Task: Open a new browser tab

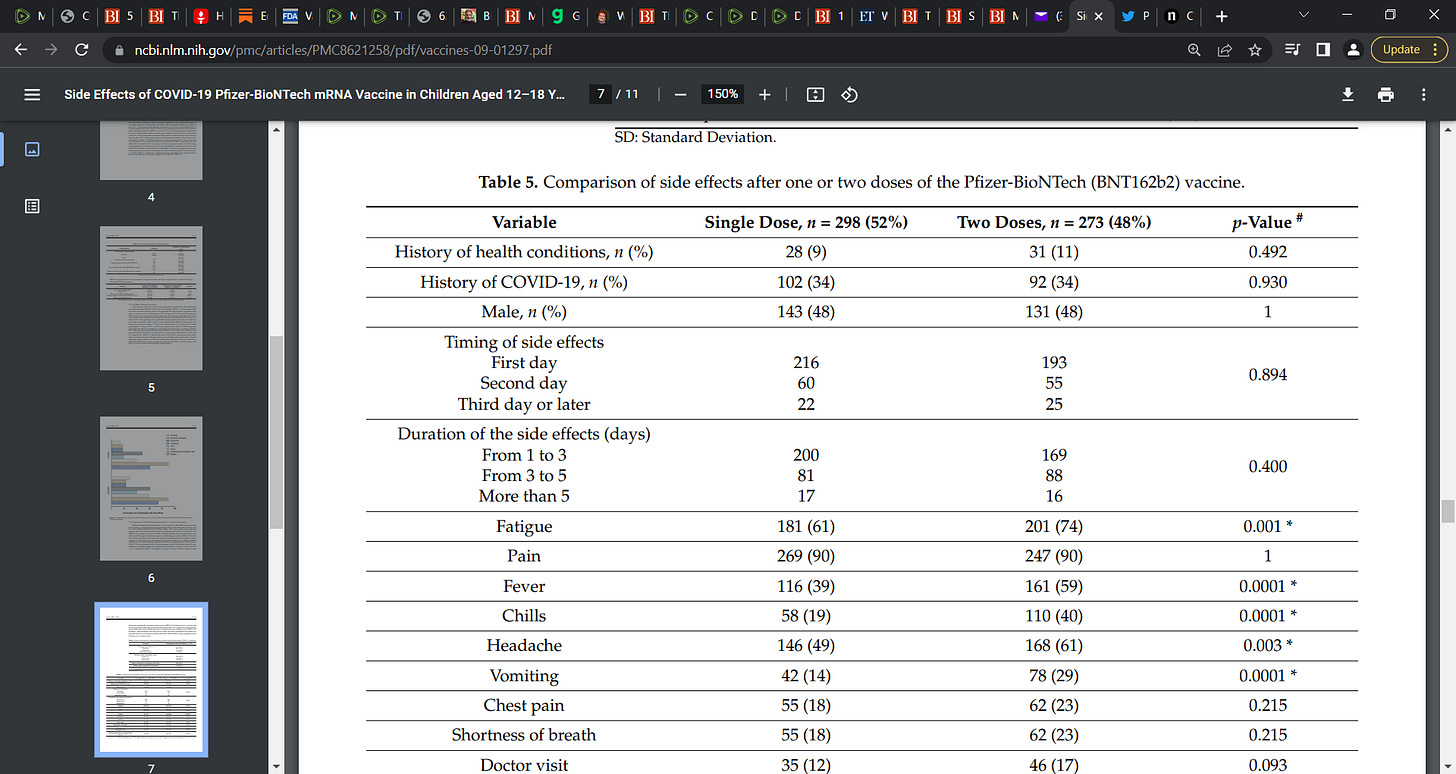Action: (1222, 16)
